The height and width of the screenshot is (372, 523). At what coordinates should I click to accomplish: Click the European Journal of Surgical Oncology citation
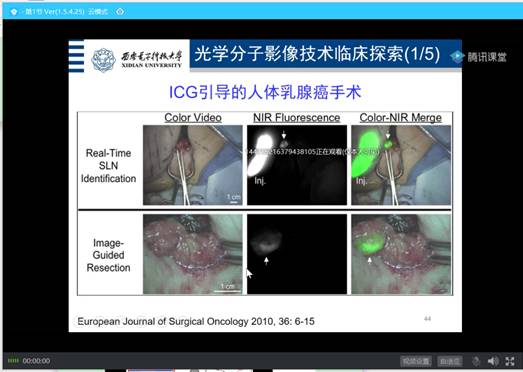coord(196,322)
